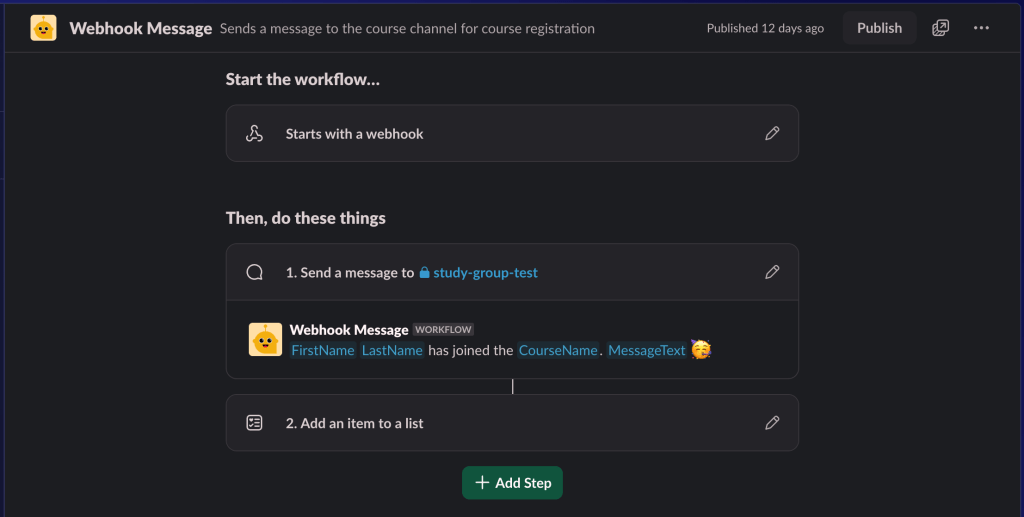This screenshot has width=1024, height=517.
Task: Click the bot avatar in message preview
Action: click(265, 339)
